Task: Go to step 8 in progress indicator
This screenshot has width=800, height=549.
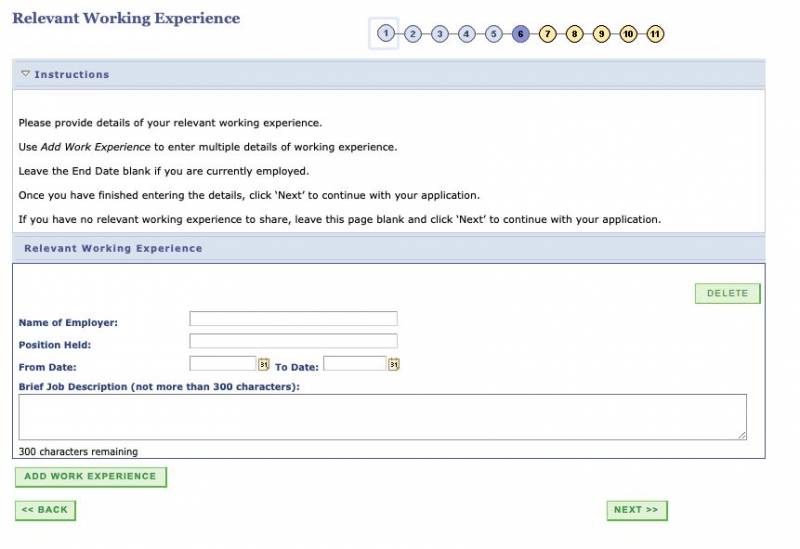Action: (x=574, y=34)
